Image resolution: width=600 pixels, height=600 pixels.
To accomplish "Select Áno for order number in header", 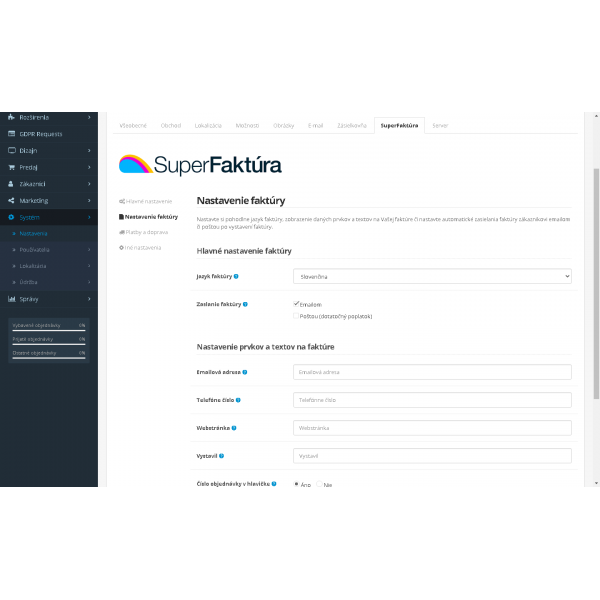I will 296,484.
